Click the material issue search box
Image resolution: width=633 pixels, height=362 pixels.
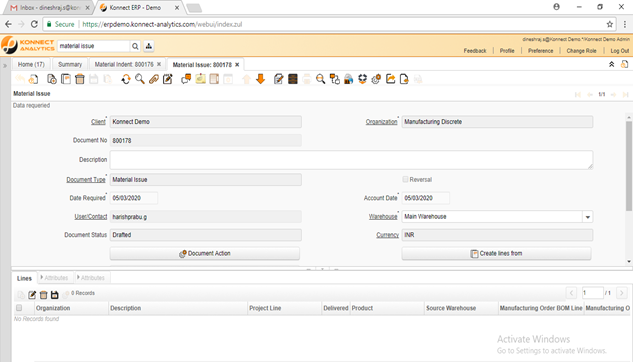[93, 46]
